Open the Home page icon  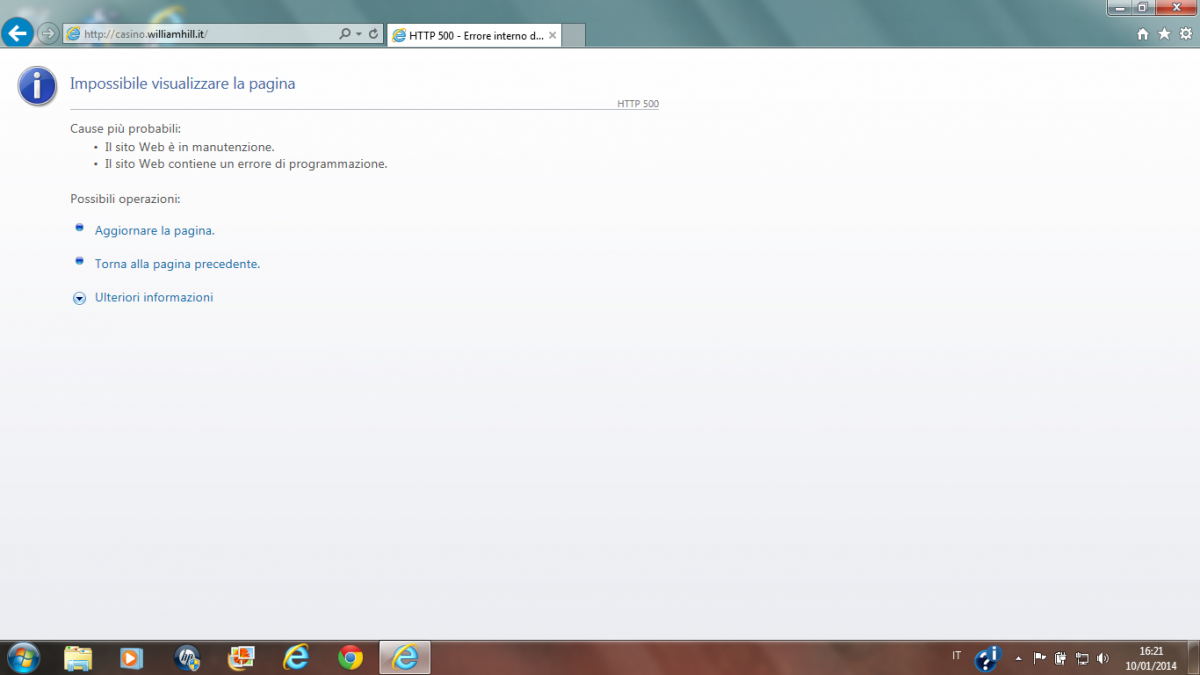(1143, 34)
